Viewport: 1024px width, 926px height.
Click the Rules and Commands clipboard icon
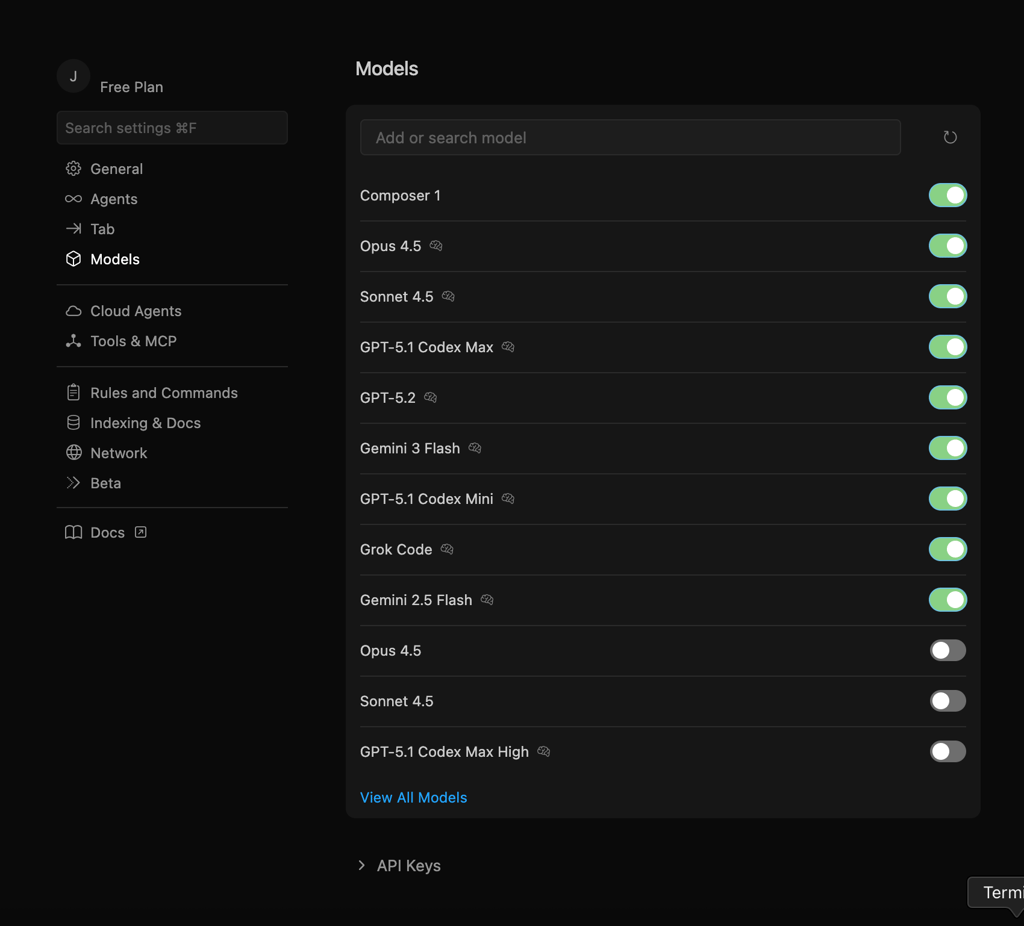click(73, 392)
